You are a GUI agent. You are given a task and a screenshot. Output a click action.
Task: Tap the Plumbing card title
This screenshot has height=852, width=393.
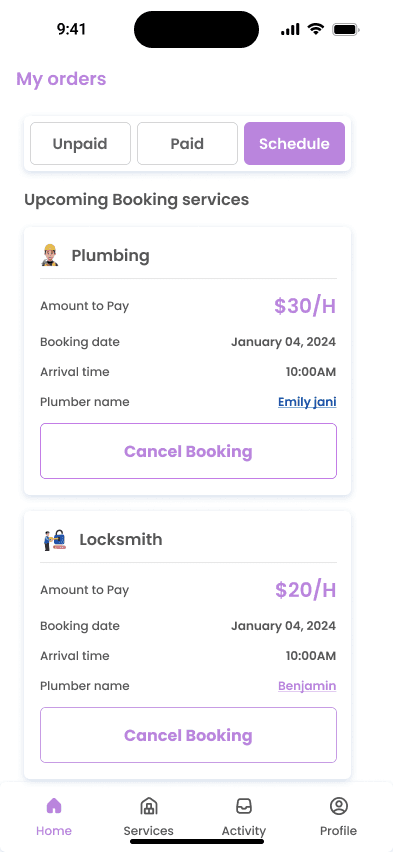[110, 256]
